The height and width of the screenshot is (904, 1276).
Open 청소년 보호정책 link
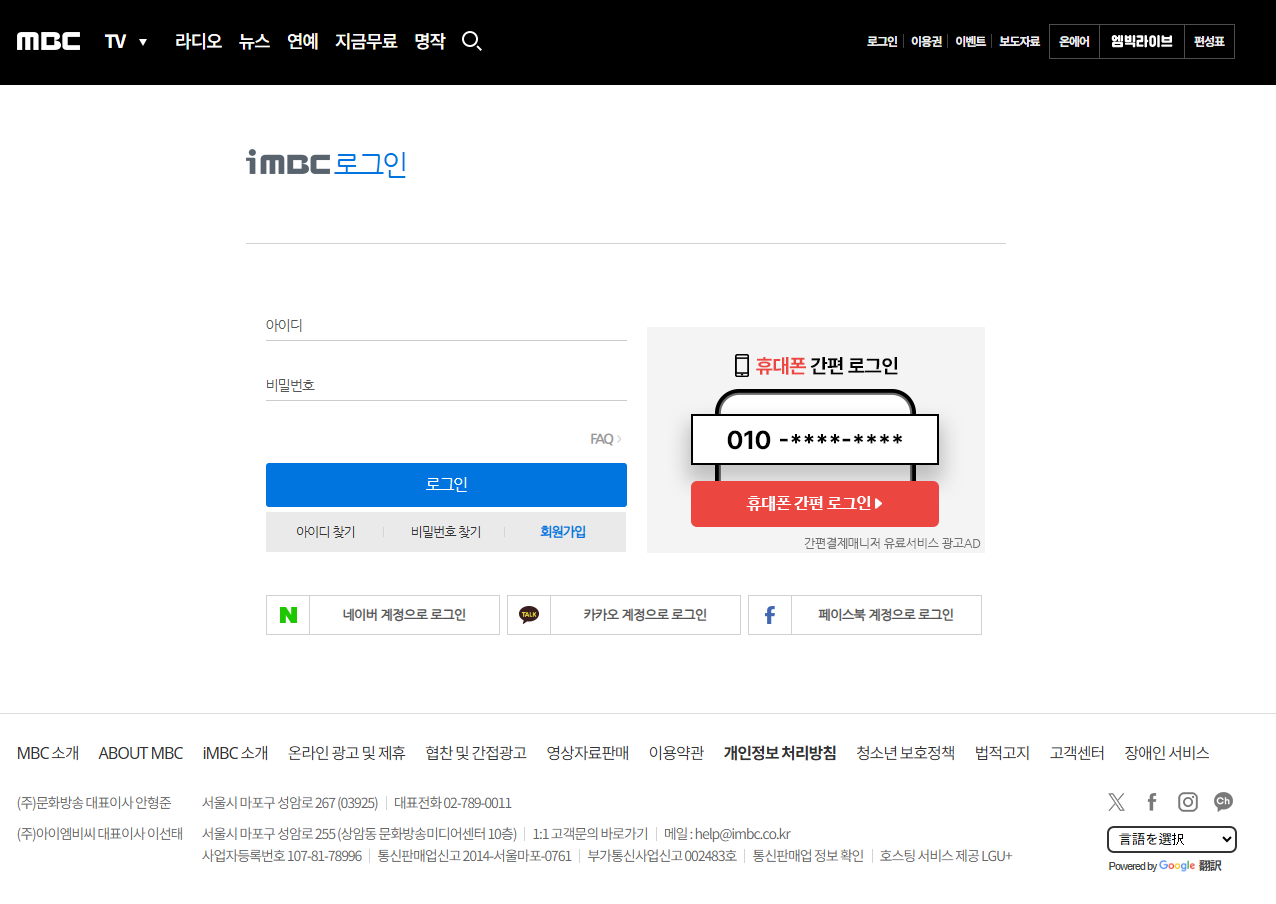point(906,753)
